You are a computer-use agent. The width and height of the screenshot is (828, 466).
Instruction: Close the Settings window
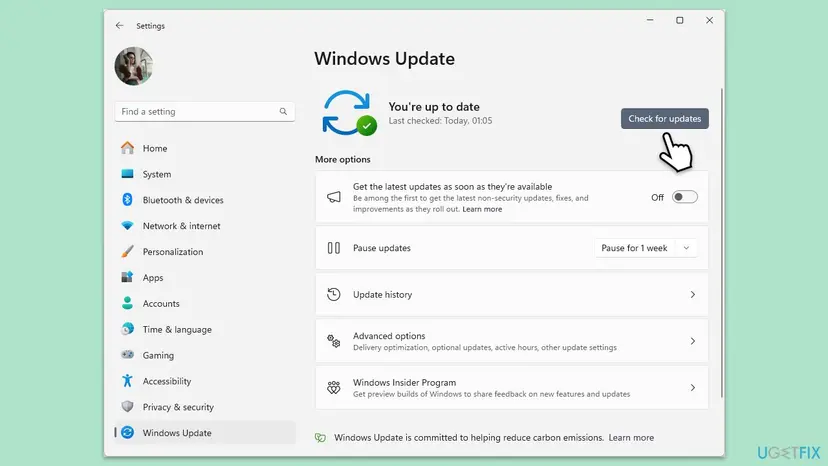coord(709,20)
